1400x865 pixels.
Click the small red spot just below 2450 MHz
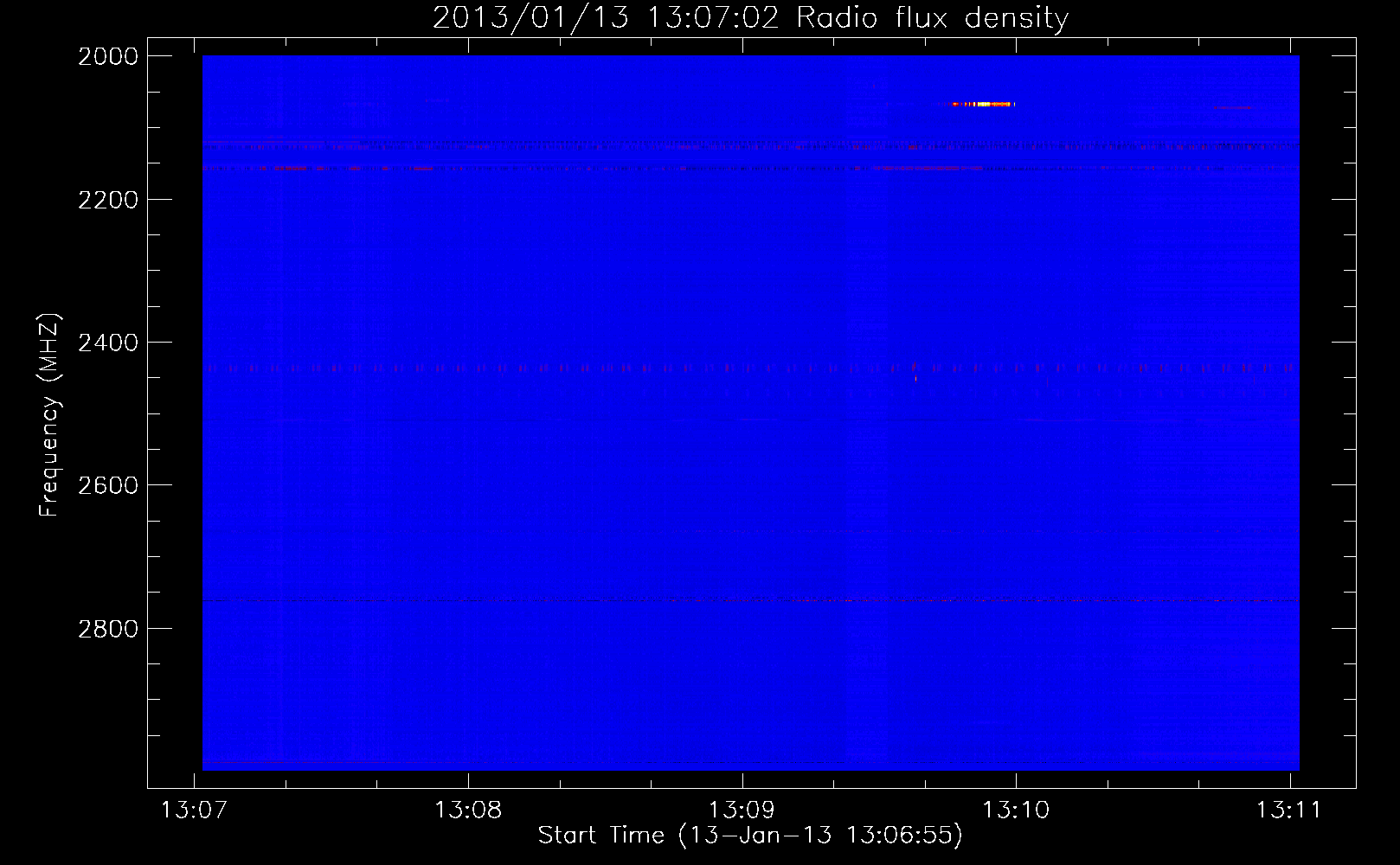tap(915, 378)
